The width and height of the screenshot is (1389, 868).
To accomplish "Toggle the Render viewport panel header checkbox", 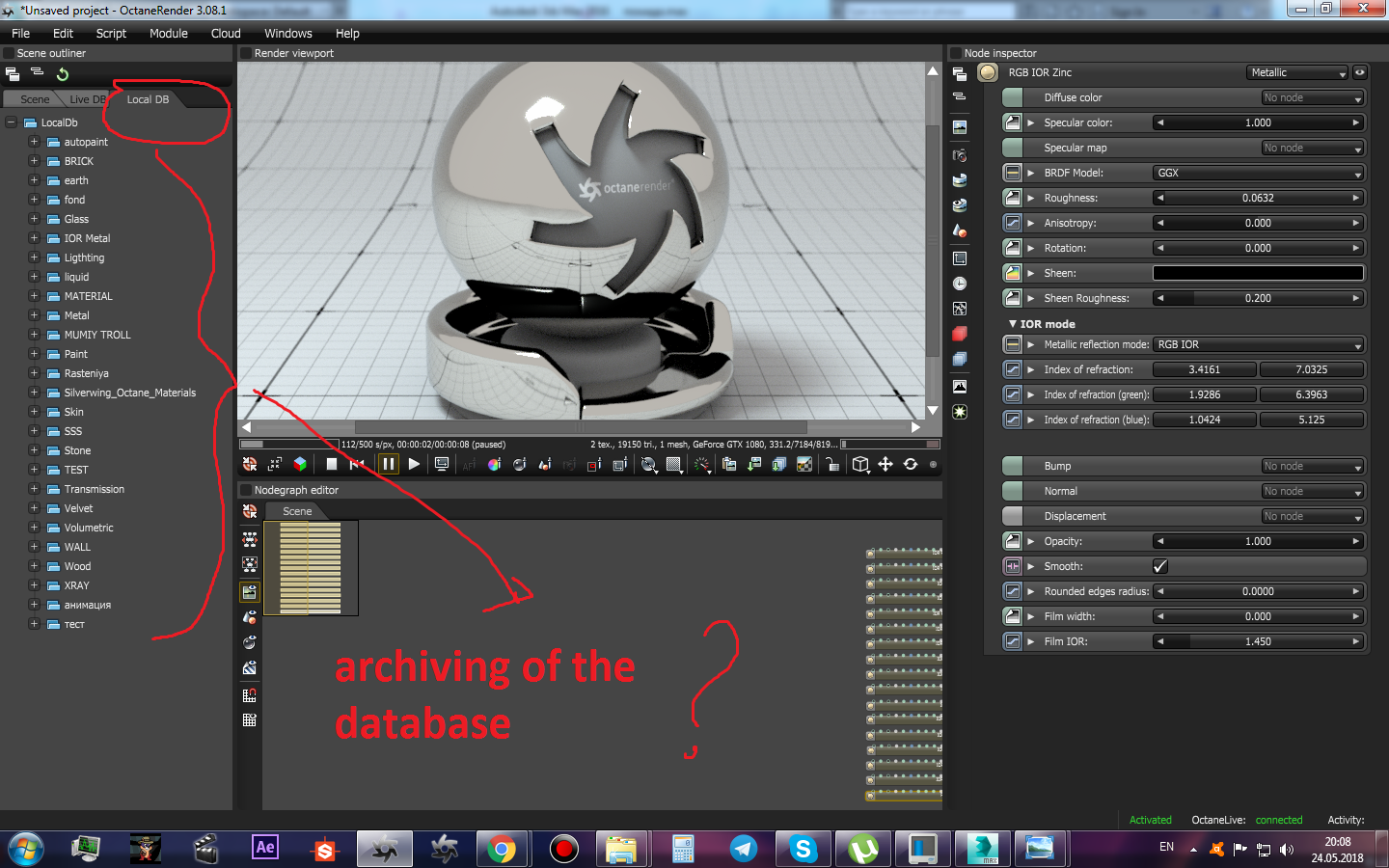I will click(246, 53).
